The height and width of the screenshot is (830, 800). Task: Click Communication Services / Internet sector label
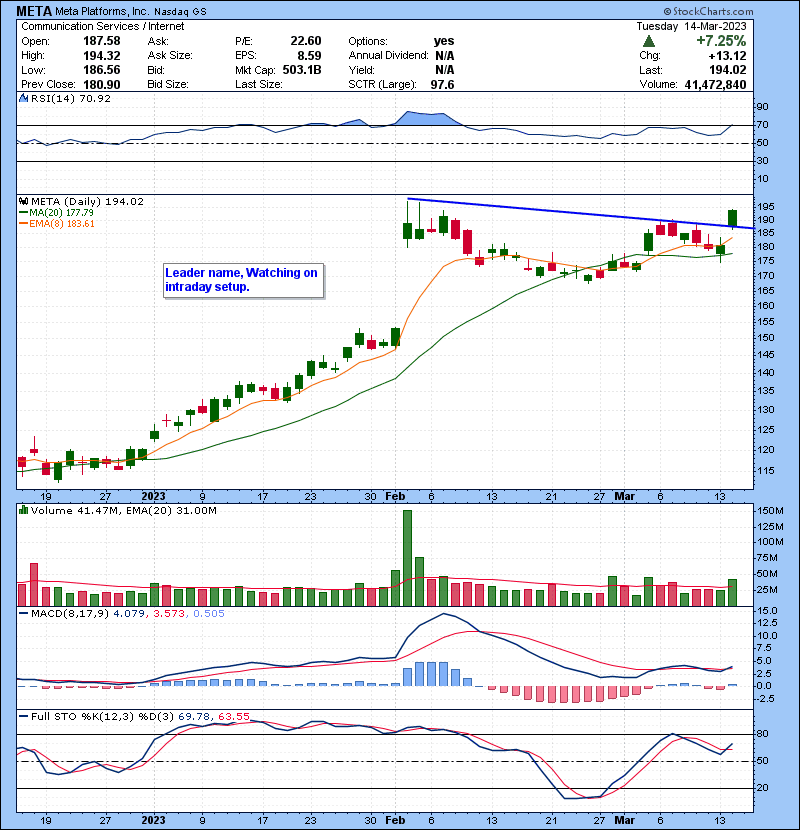pos(103,26)
